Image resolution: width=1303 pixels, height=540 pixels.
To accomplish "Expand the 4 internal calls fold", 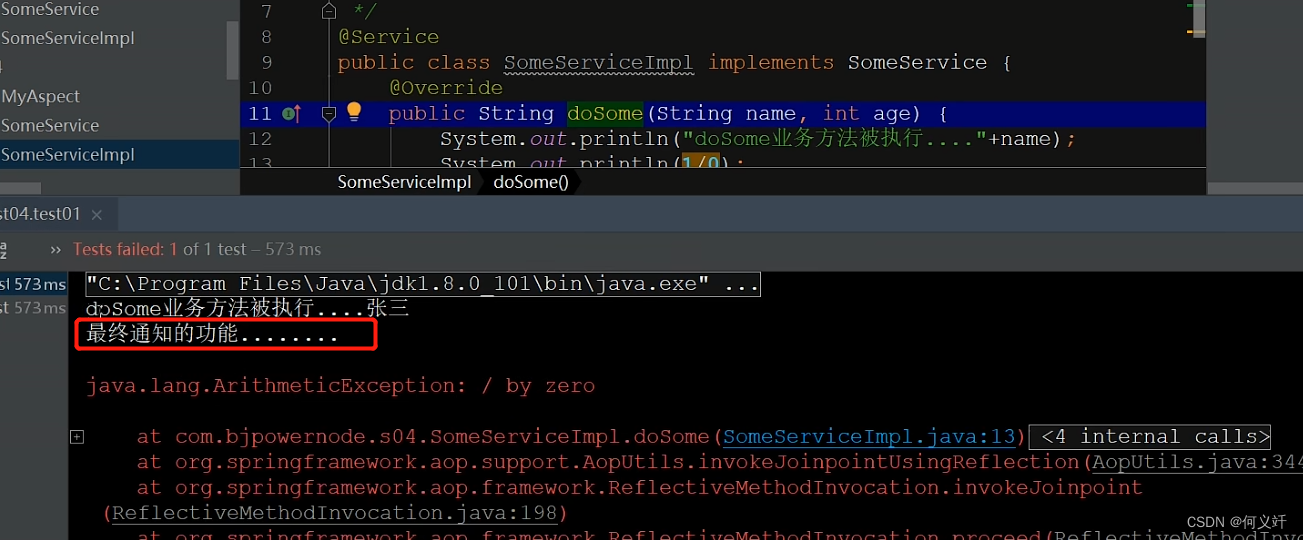I will coord(1155,437).
